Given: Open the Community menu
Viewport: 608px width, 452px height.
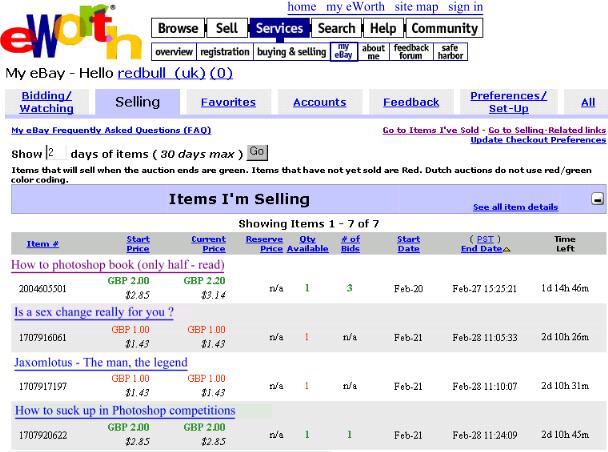Looking at the screenshot, I should 444,28.
